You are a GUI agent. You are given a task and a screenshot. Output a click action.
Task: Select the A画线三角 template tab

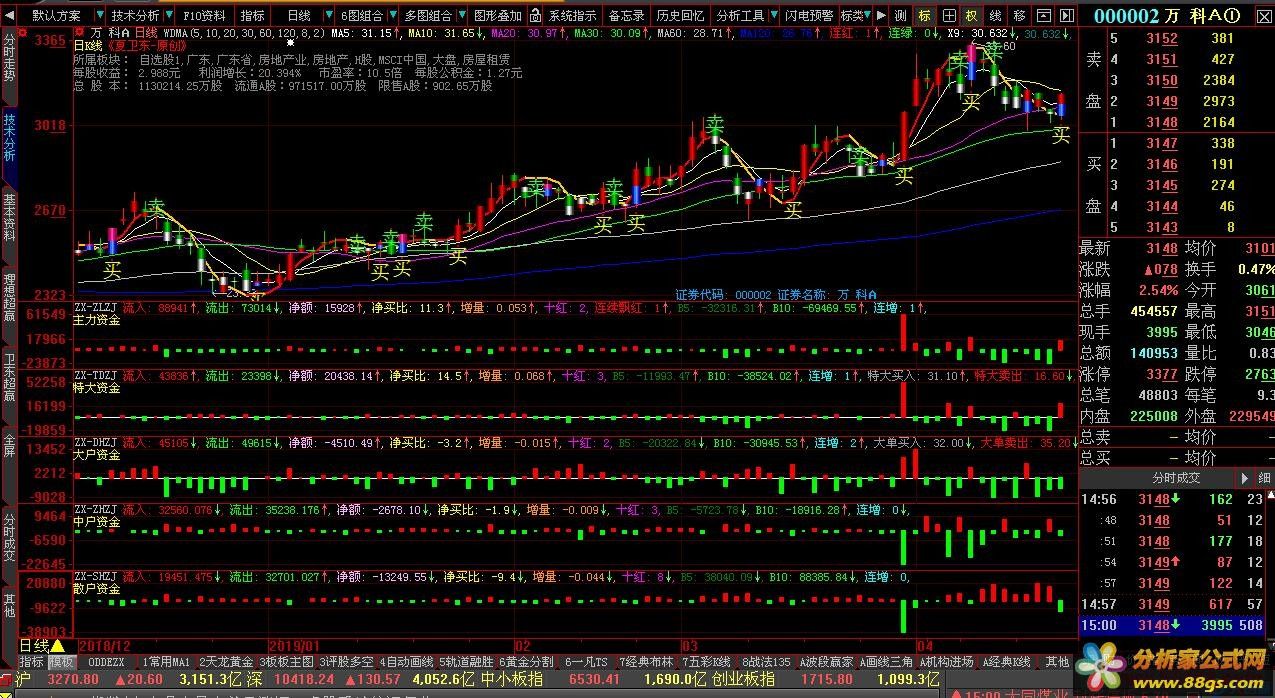pos(886,662)
